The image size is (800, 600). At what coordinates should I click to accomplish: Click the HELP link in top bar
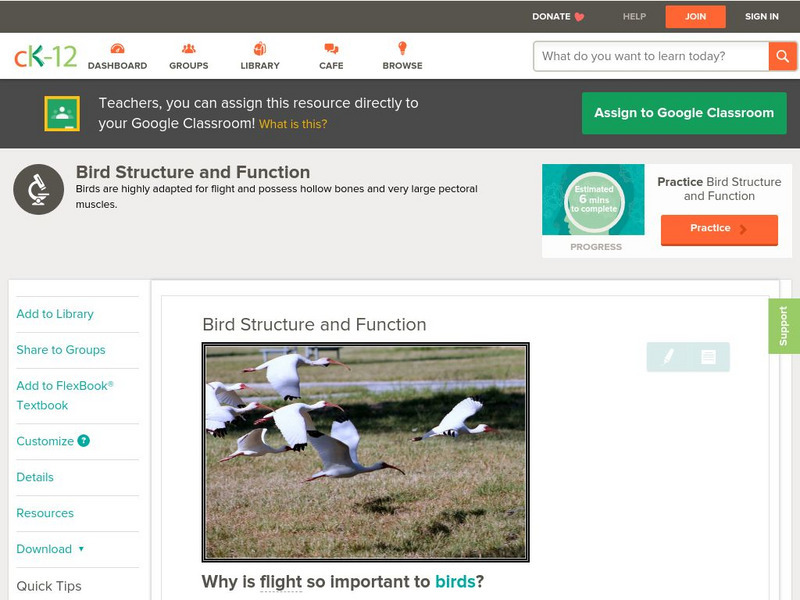pyautogui.click(x=634, y=17)
